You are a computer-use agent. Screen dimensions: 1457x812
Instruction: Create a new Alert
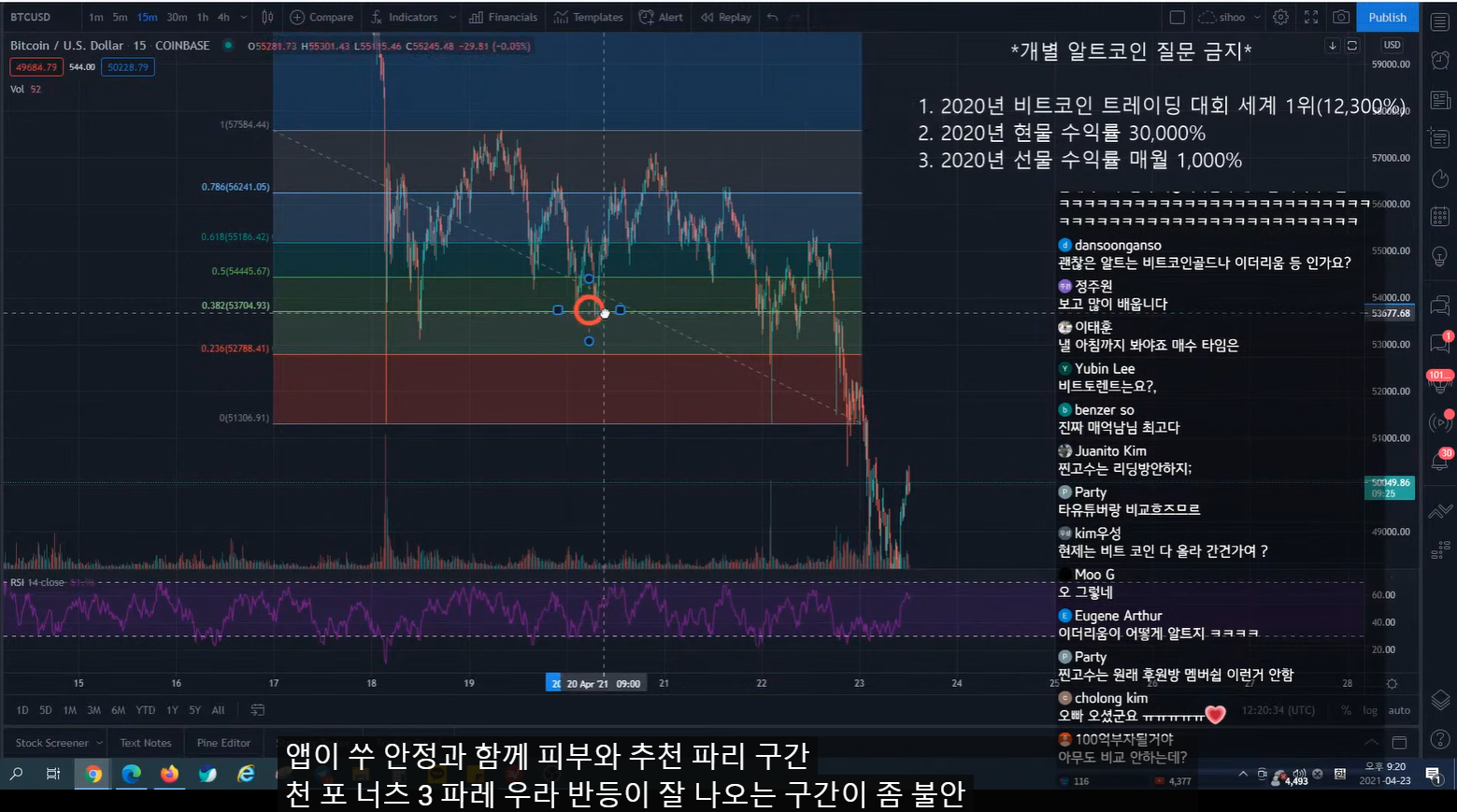[661, 17]
